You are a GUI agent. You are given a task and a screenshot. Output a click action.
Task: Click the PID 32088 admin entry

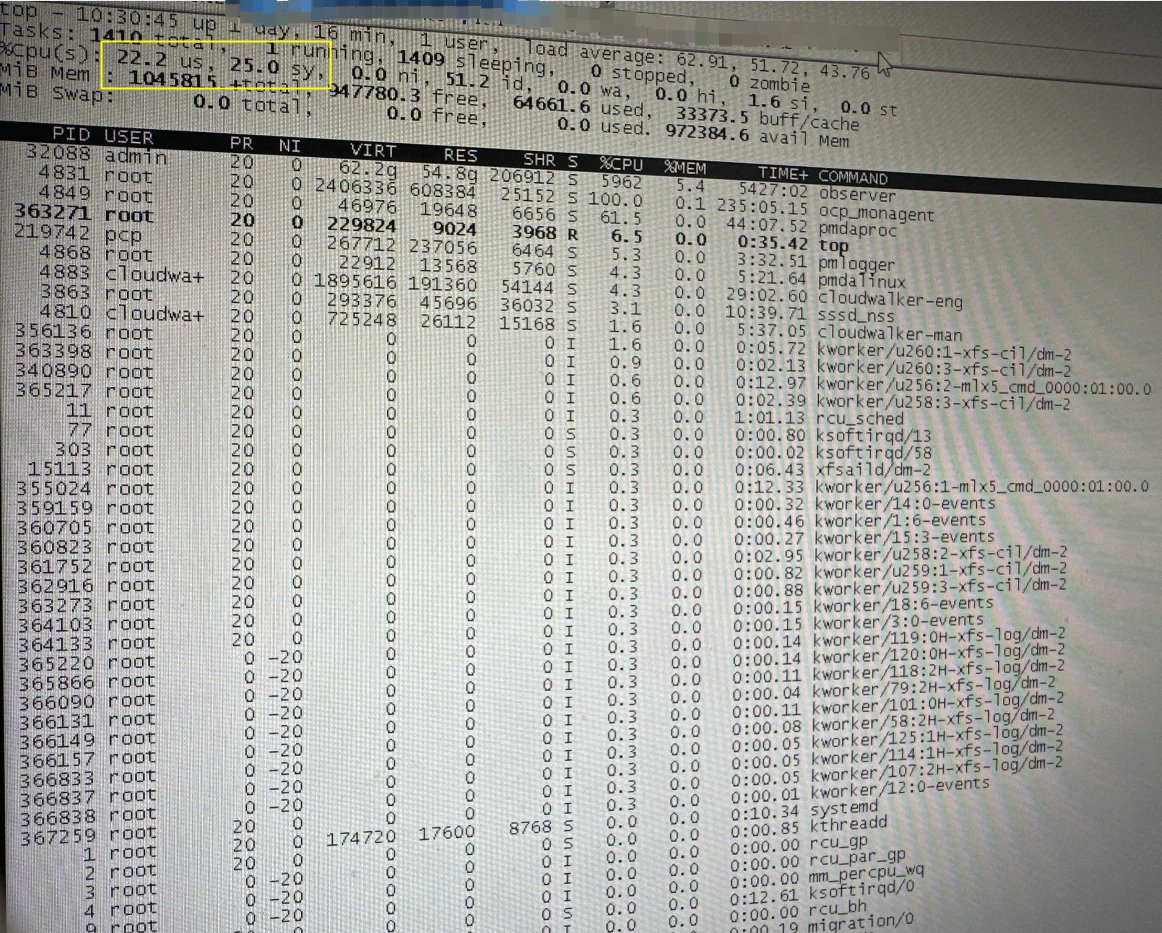click(x=96, y=154)
